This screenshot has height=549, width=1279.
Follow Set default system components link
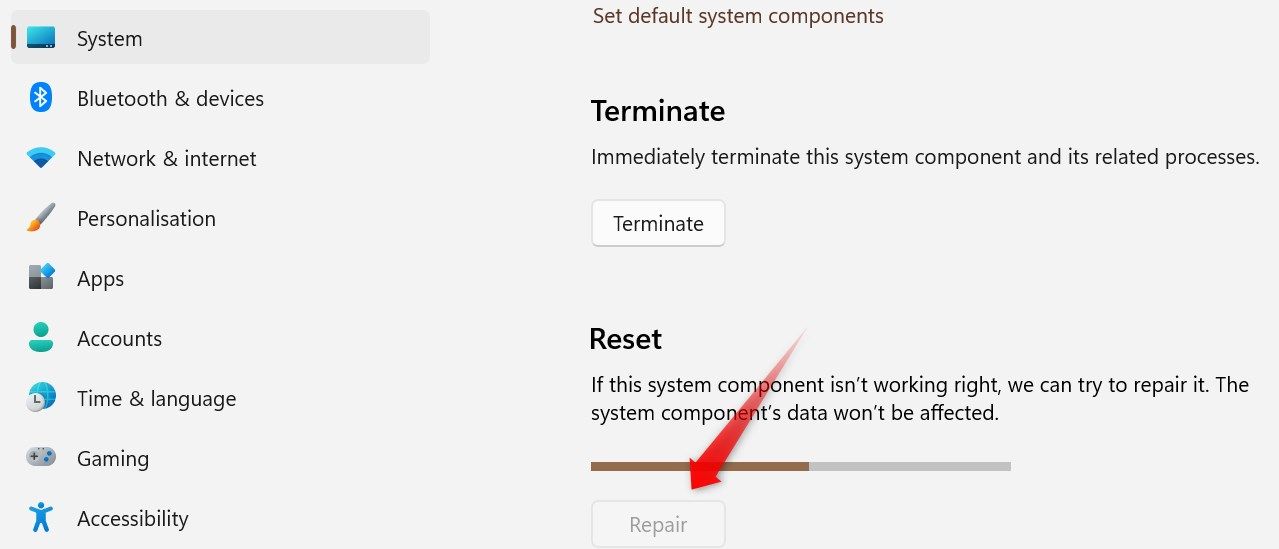[738, 15]
